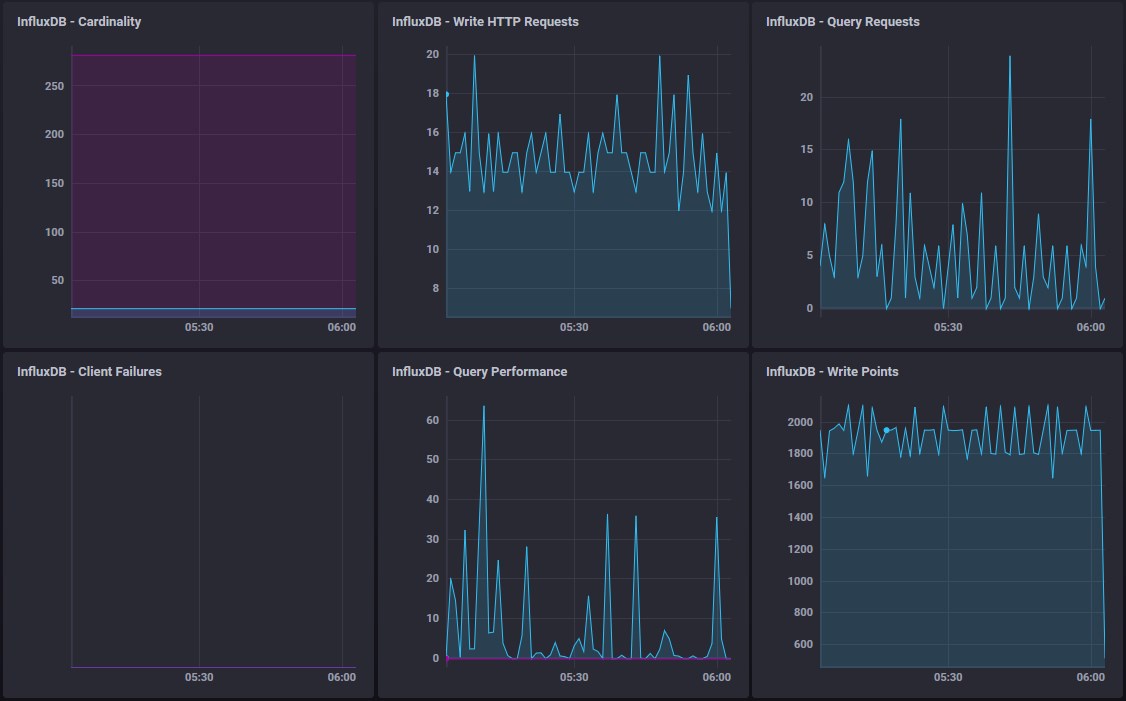Image resolution: width=1126 pixels, height=701 pixels.
Task: Click the purple filled area in Cardinality graph
Action: click(213, 181)
